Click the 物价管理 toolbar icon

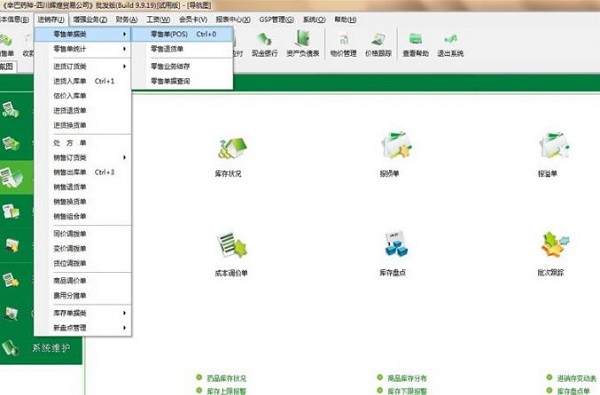tap(343, 45)
